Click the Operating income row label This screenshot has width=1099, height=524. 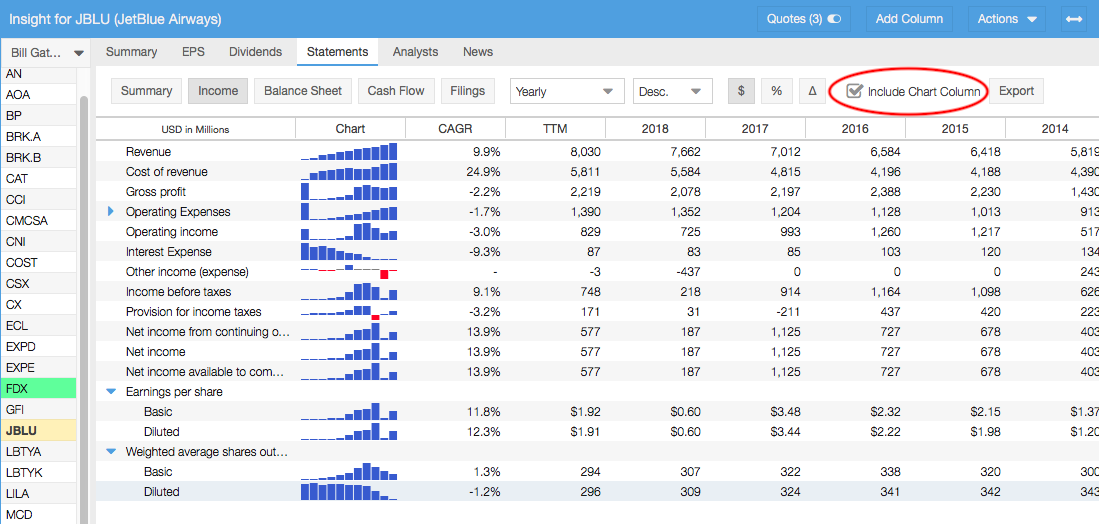[172, 232]
